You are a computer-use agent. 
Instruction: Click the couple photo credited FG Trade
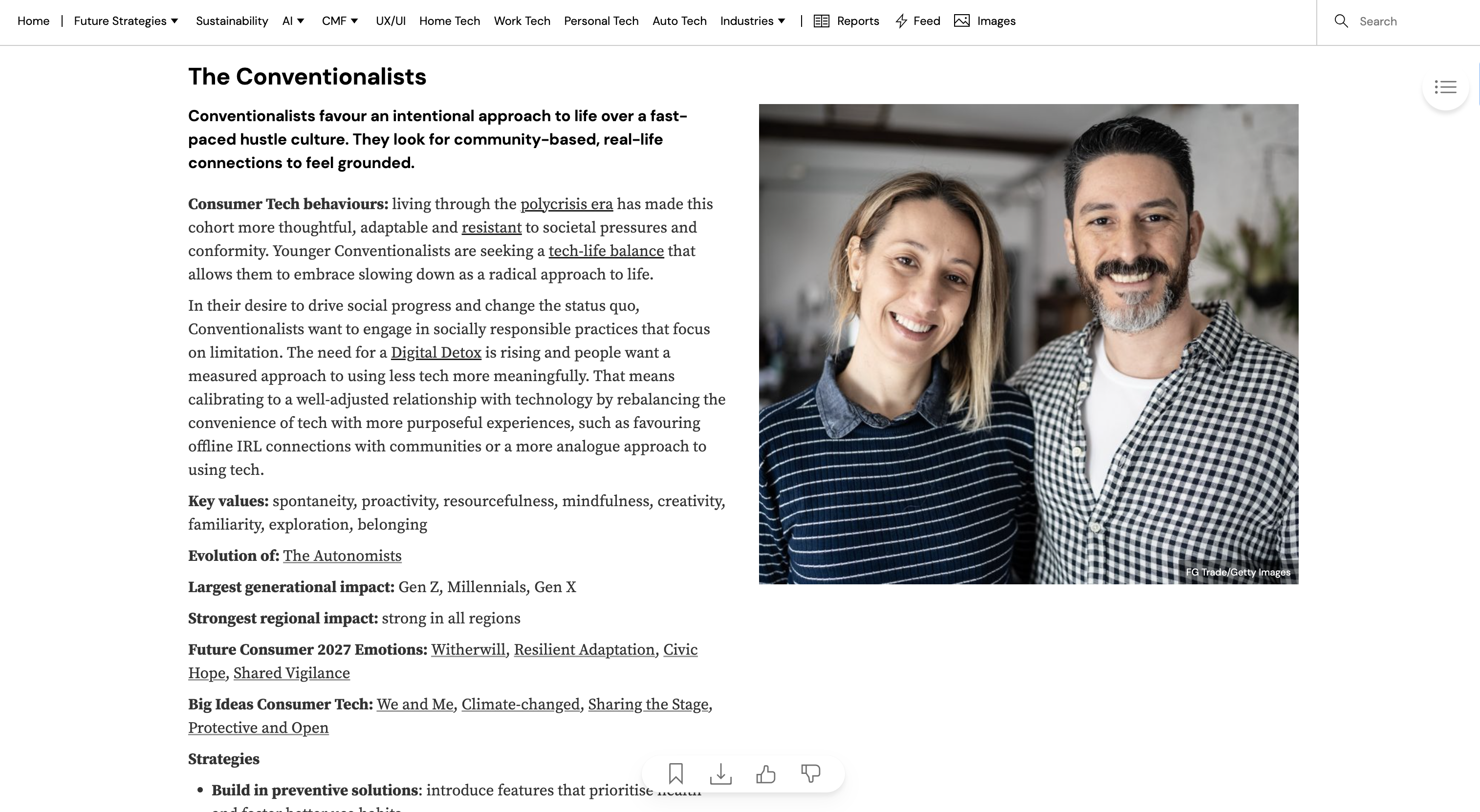pyautogui.click(x=1028, y=344)
